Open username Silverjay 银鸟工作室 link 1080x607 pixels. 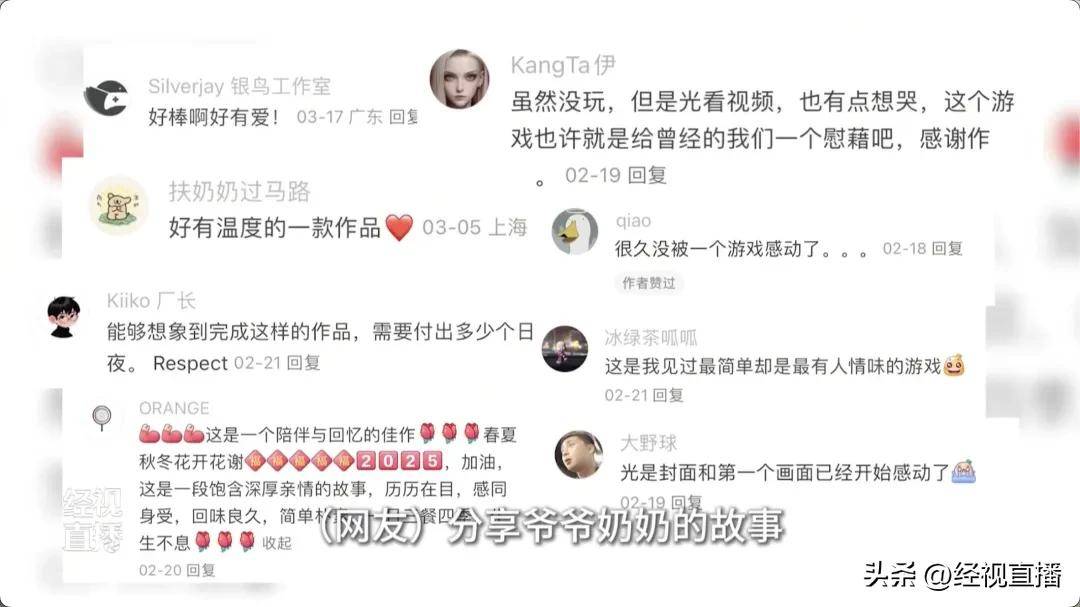239,86
